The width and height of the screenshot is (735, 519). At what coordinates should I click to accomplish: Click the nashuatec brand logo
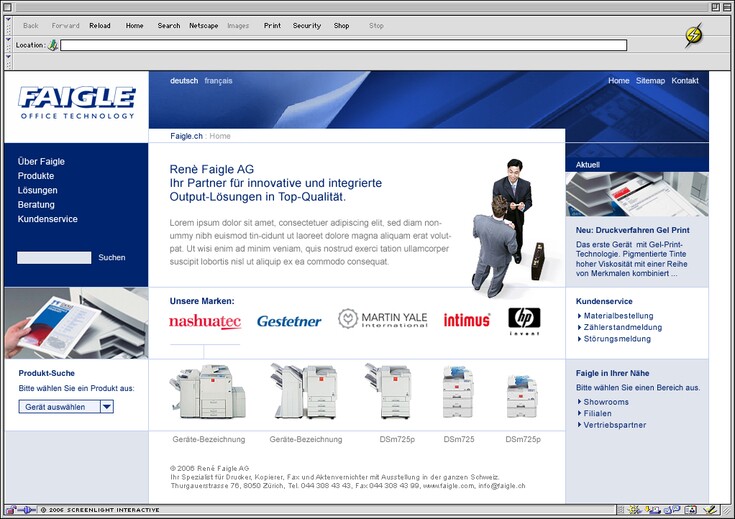pos(205,322)
